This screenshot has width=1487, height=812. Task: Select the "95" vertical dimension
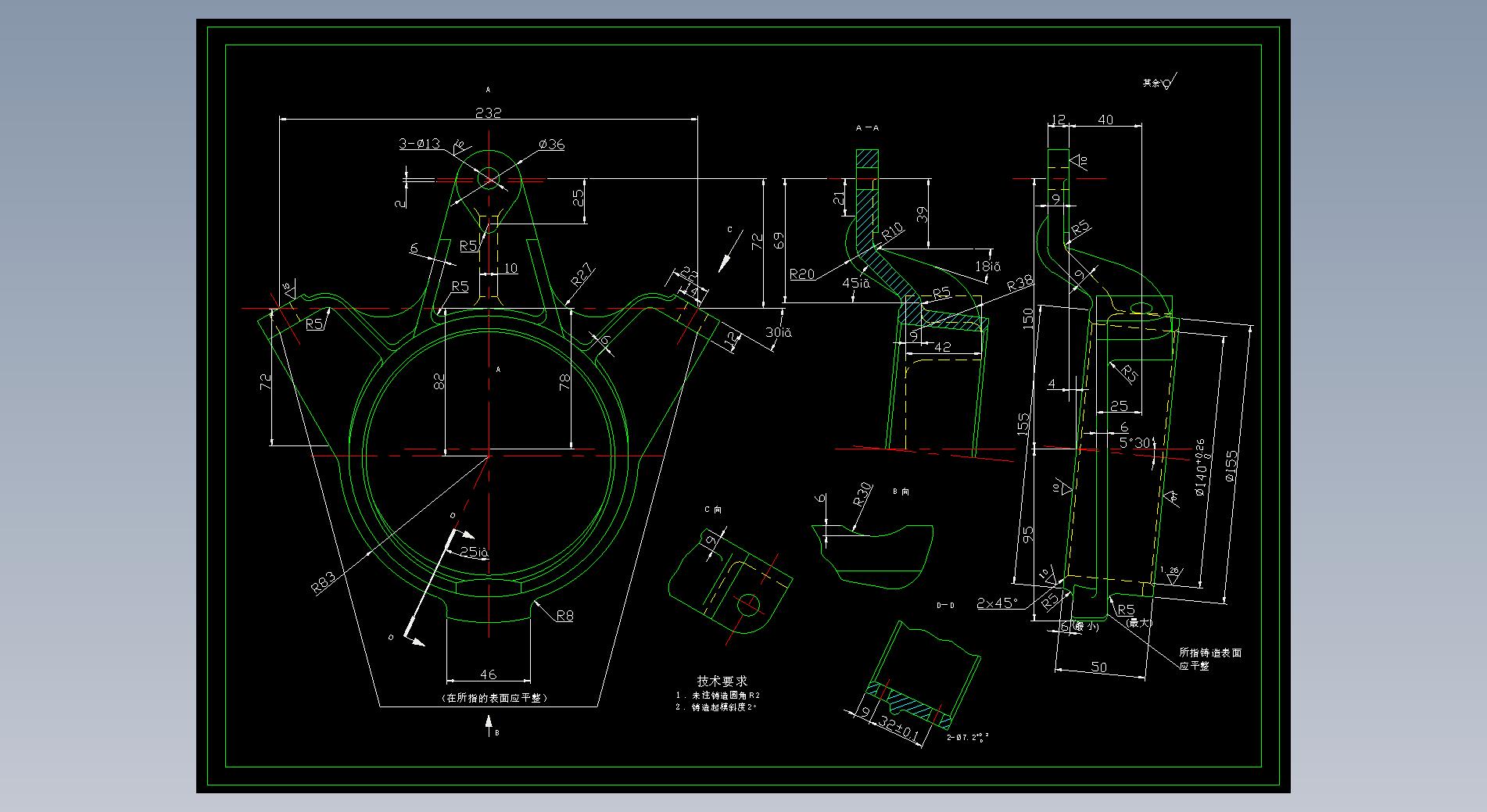[1027, 534]
